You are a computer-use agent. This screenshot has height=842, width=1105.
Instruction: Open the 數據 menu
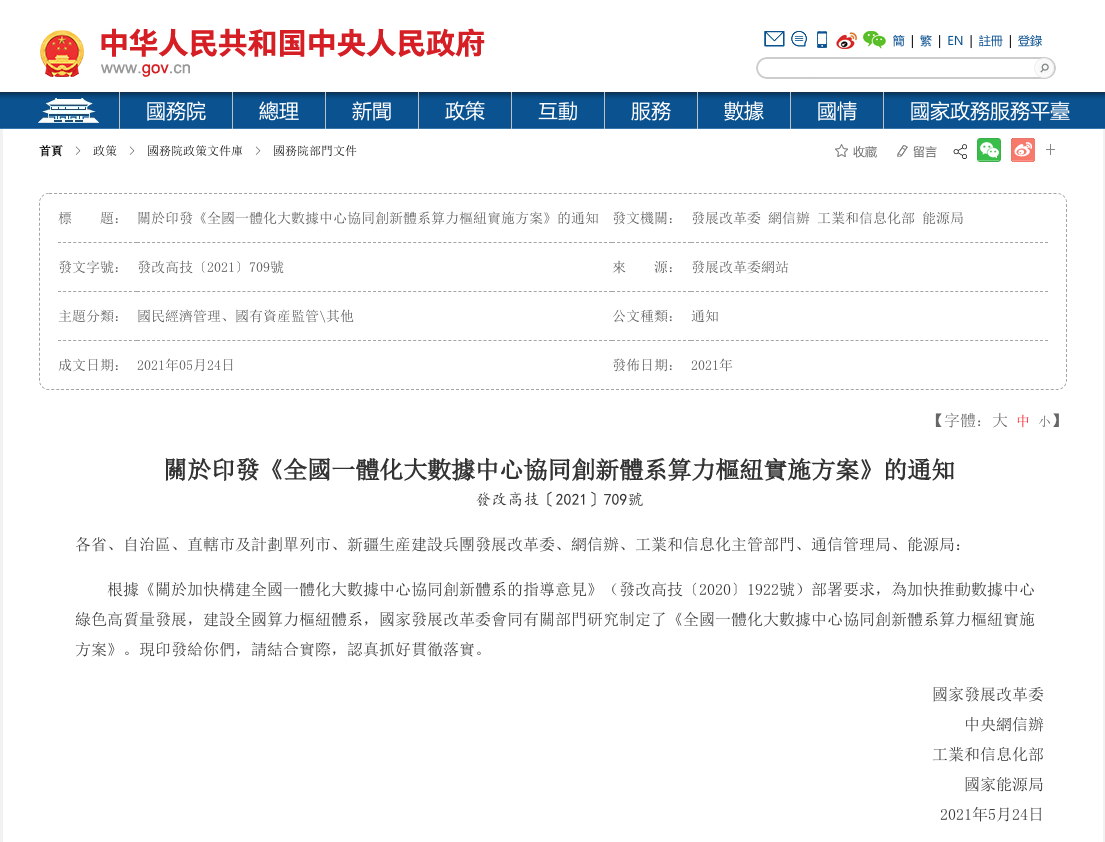coord(743,111)
